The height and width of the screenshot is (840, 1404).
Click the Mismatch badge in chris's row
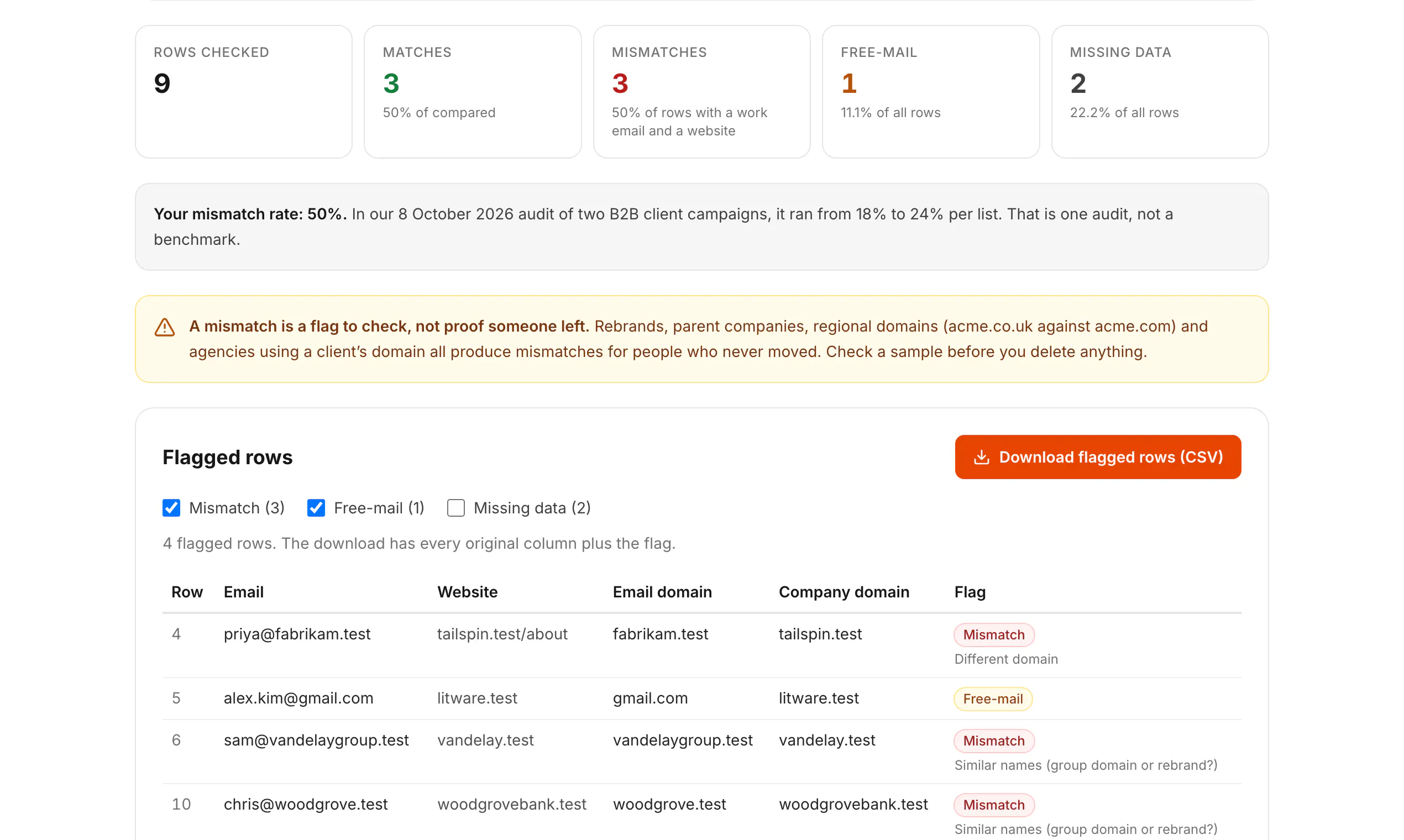pyautogui.click(x=993, y=805)
